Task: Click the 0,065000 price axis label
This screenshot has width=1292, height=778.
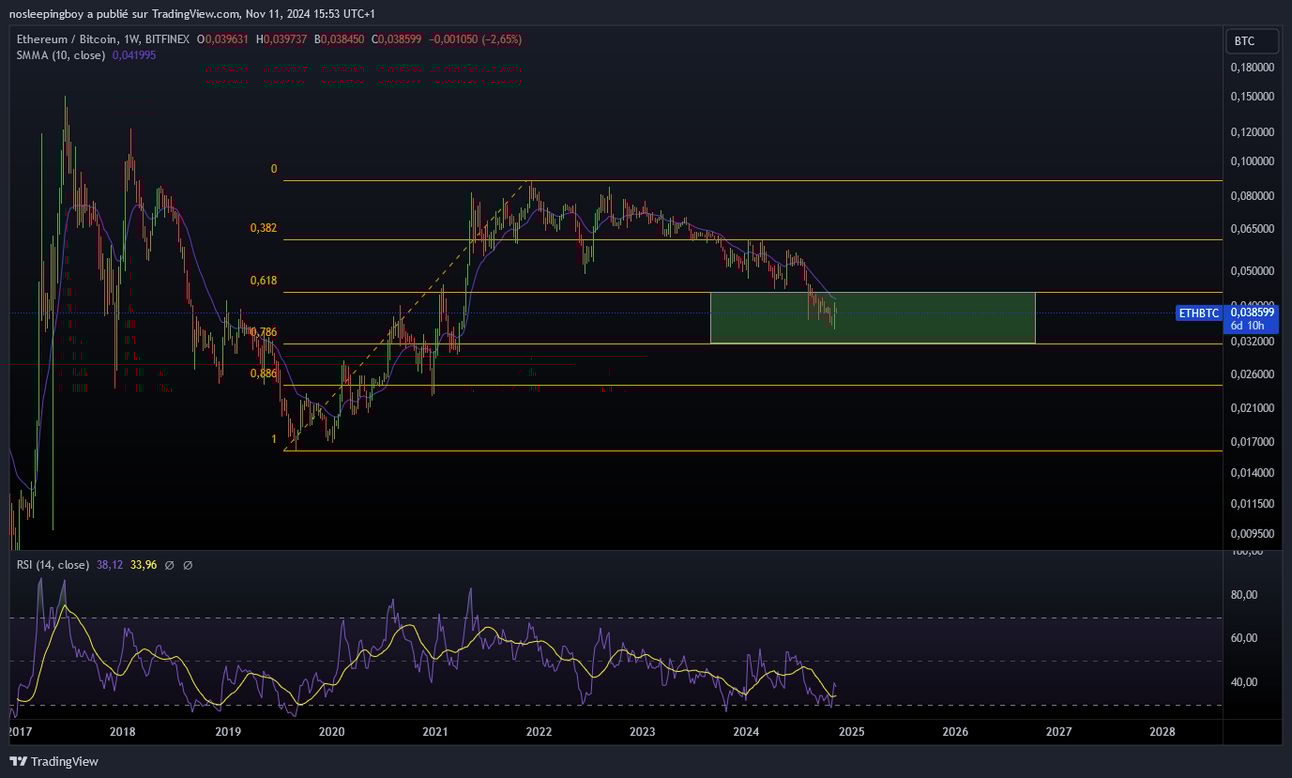Action: (x=1252, y=229)
